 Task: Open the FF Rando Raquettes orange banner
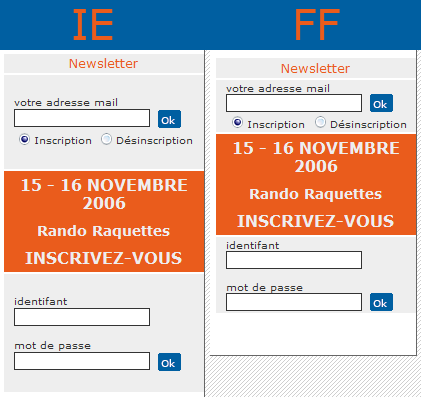tap(316, 185)
